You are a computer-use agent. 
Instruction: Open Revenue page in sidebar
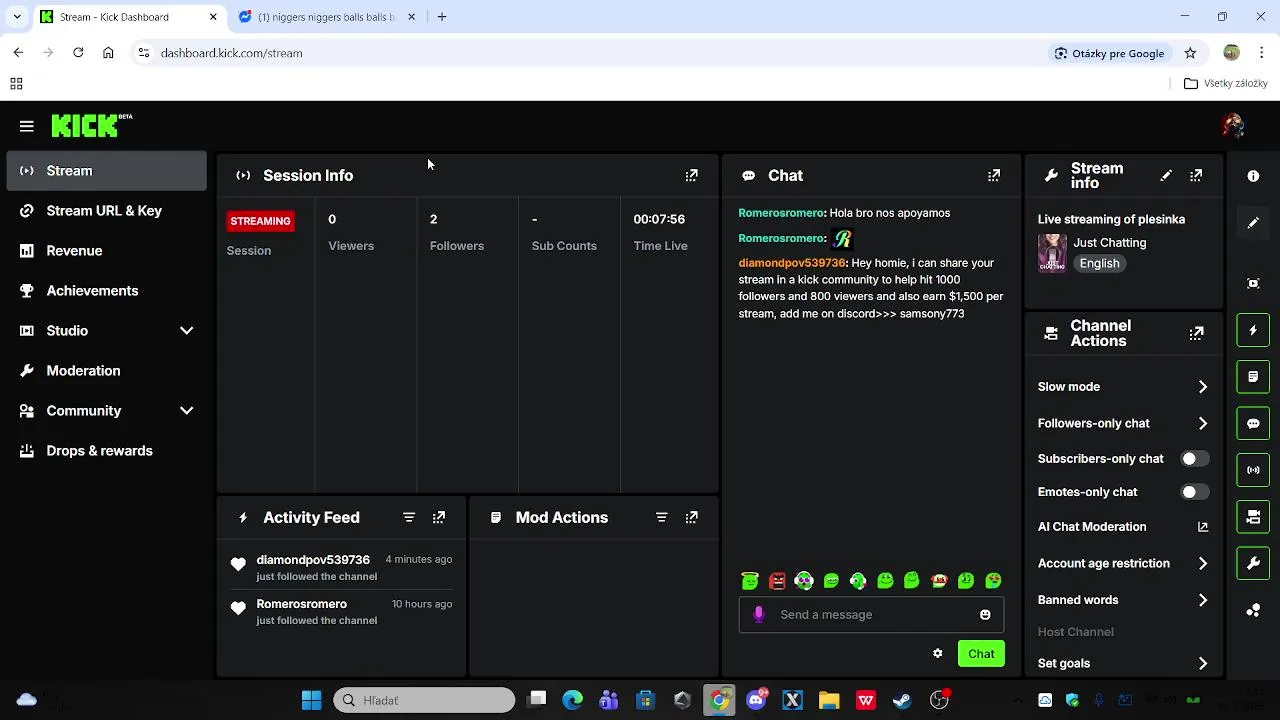click(106, 251)
